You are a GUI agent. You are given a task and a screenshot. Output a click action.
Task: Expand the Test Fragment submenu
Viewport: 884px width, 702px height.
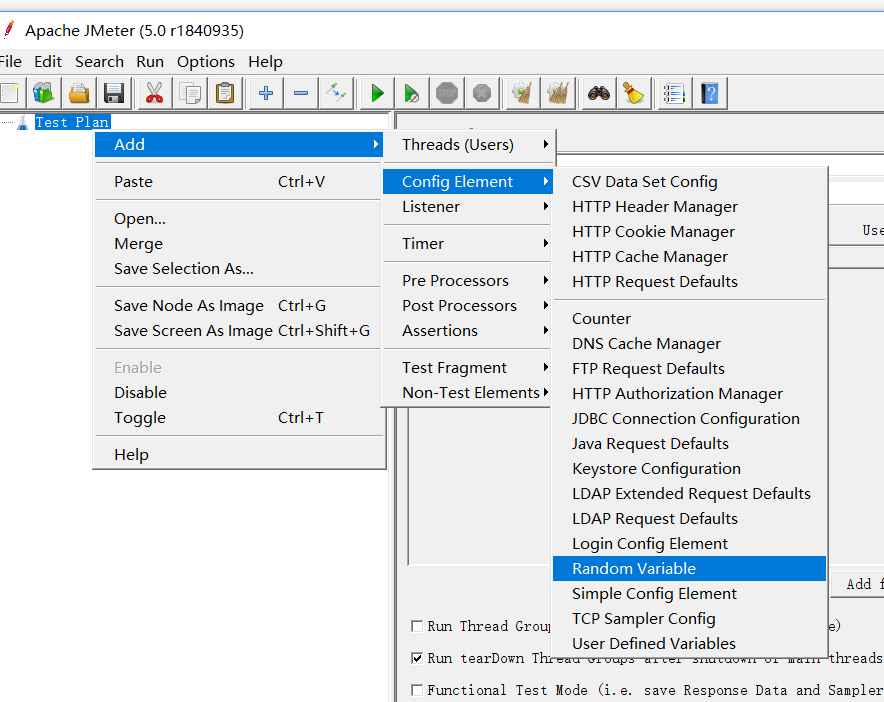[x=467, y=368]
